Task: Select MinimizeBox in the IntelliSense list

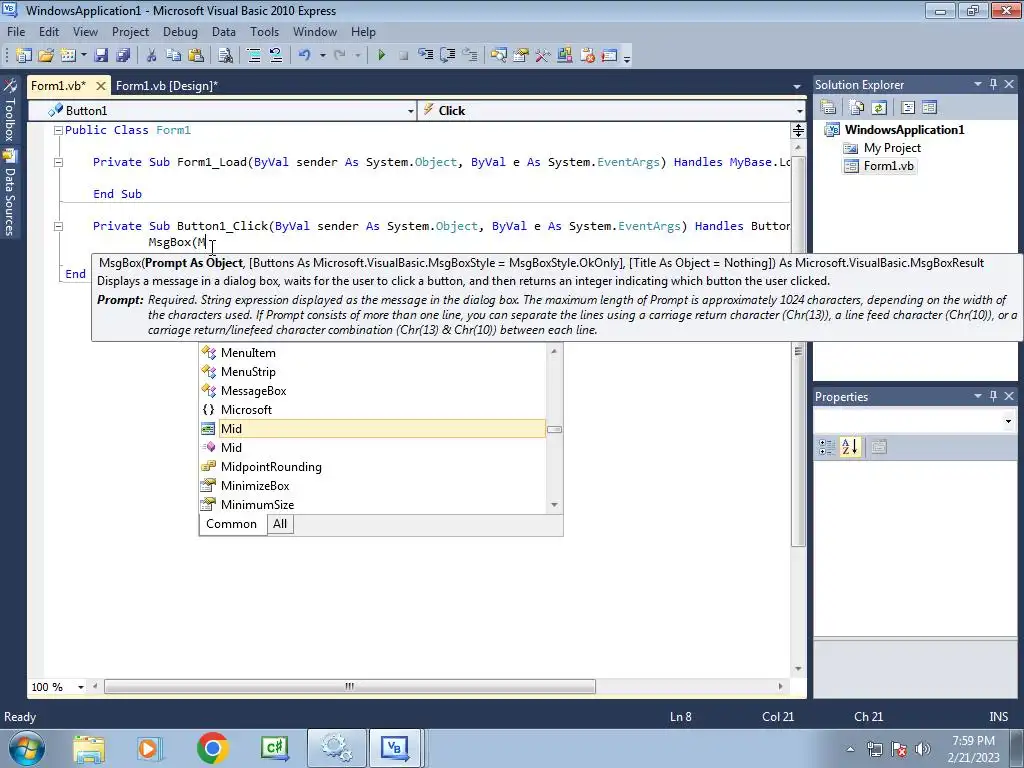Action: (x=373, y=485)
